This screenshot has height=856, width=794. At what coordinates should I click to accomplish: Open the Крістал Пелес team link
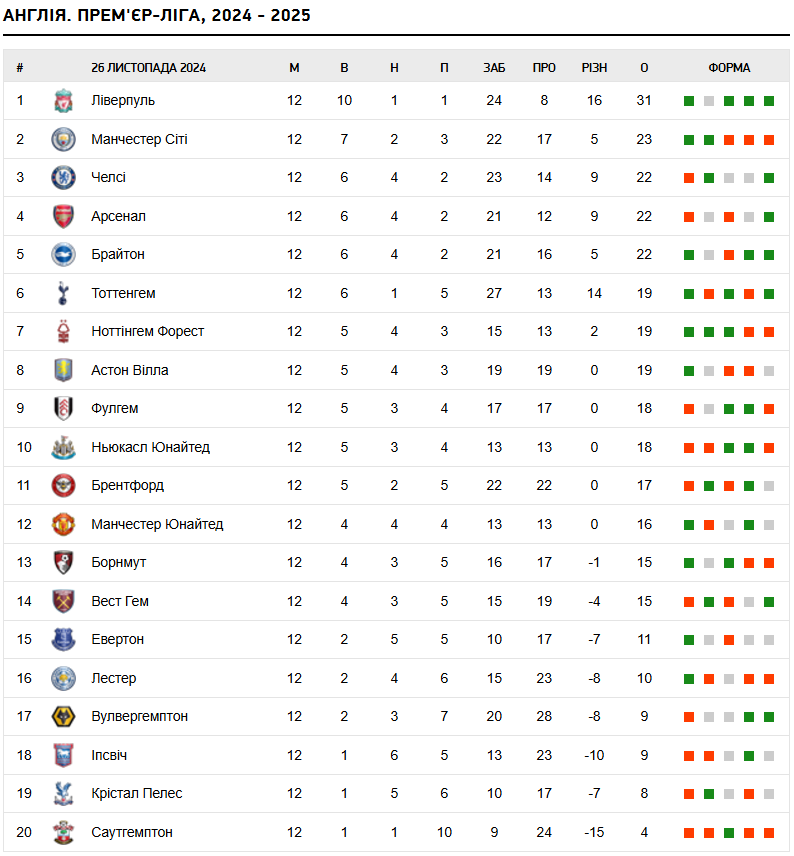(x=137, y=793)
